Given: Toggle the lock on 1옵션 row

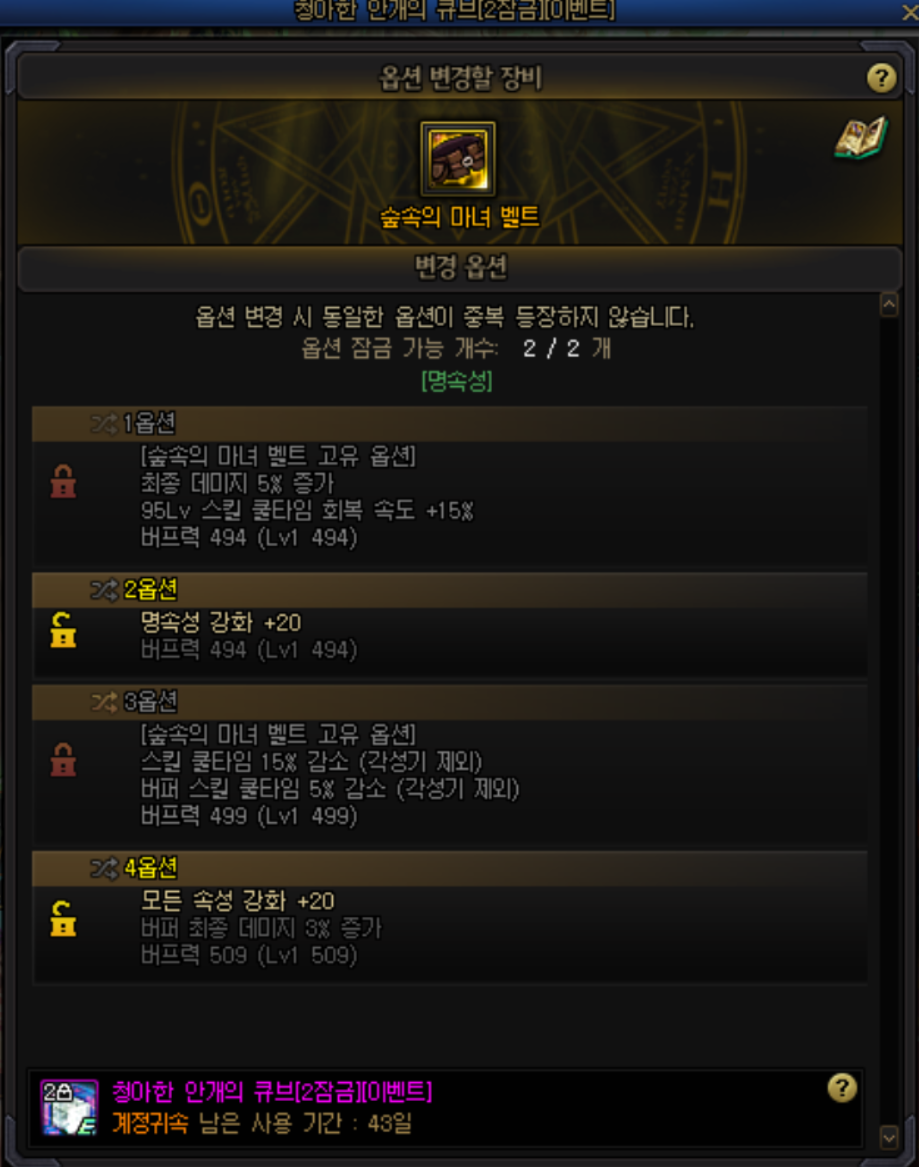Looking at the screenshot, I should pyautogui.click(x=63, y=481).
